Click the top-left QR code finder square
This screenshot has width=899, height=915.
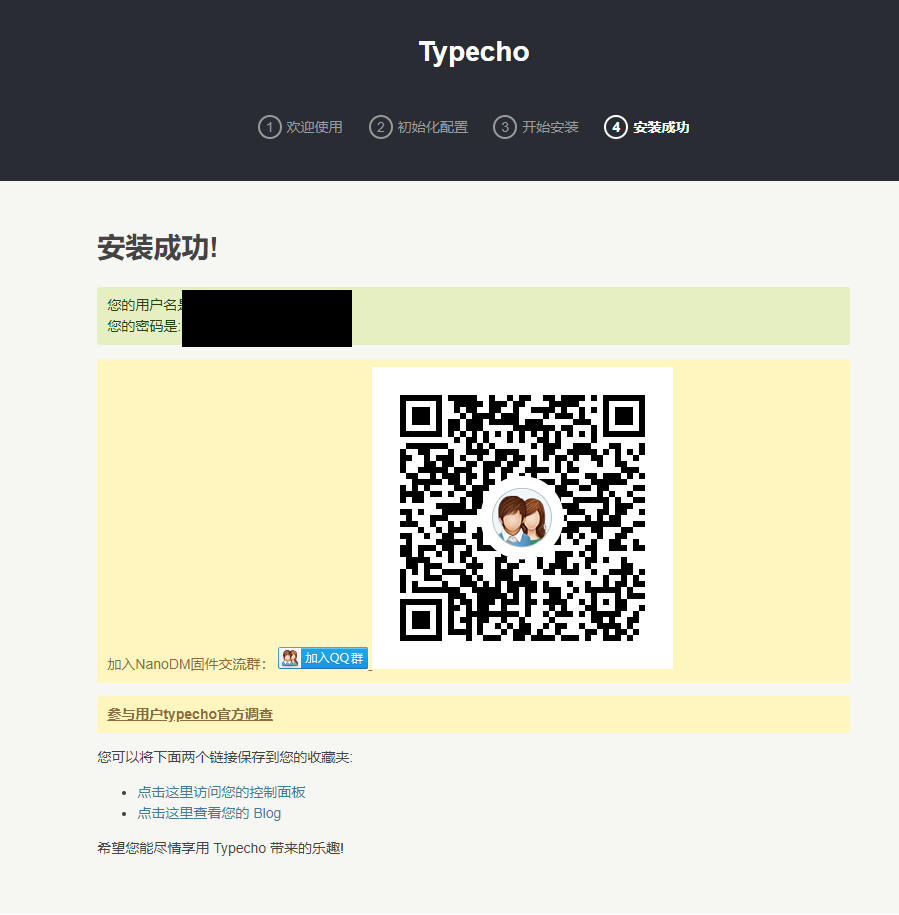[x=422, y=416]
